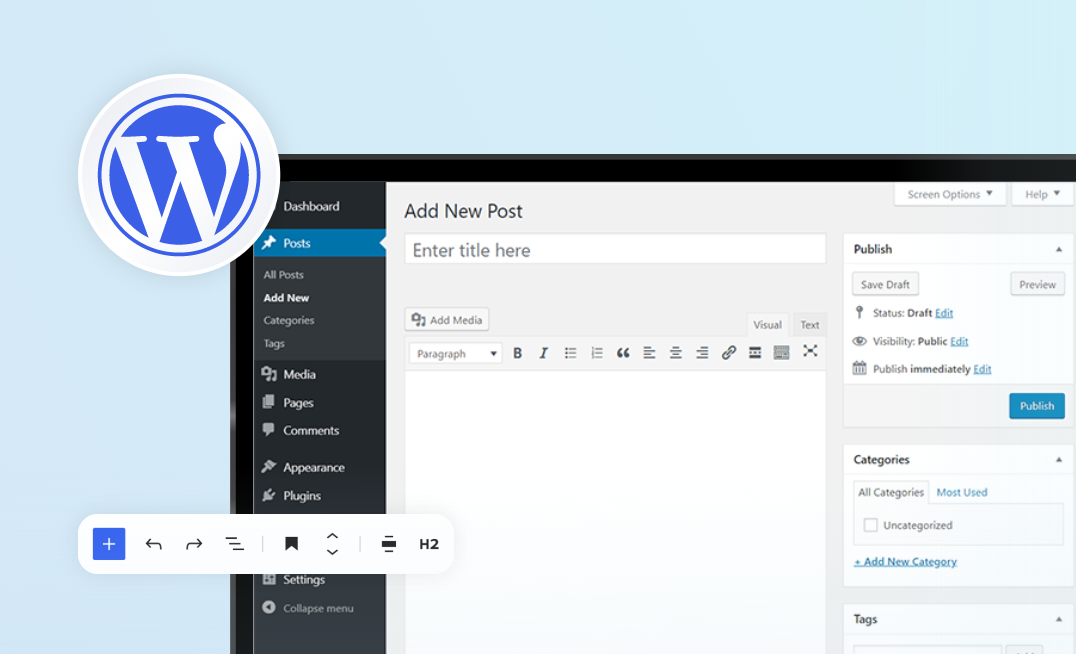The height and width of the screenshot is (654, 1076).
Task: Enter distraction-free writing mode
Action: tap(809, 351)
